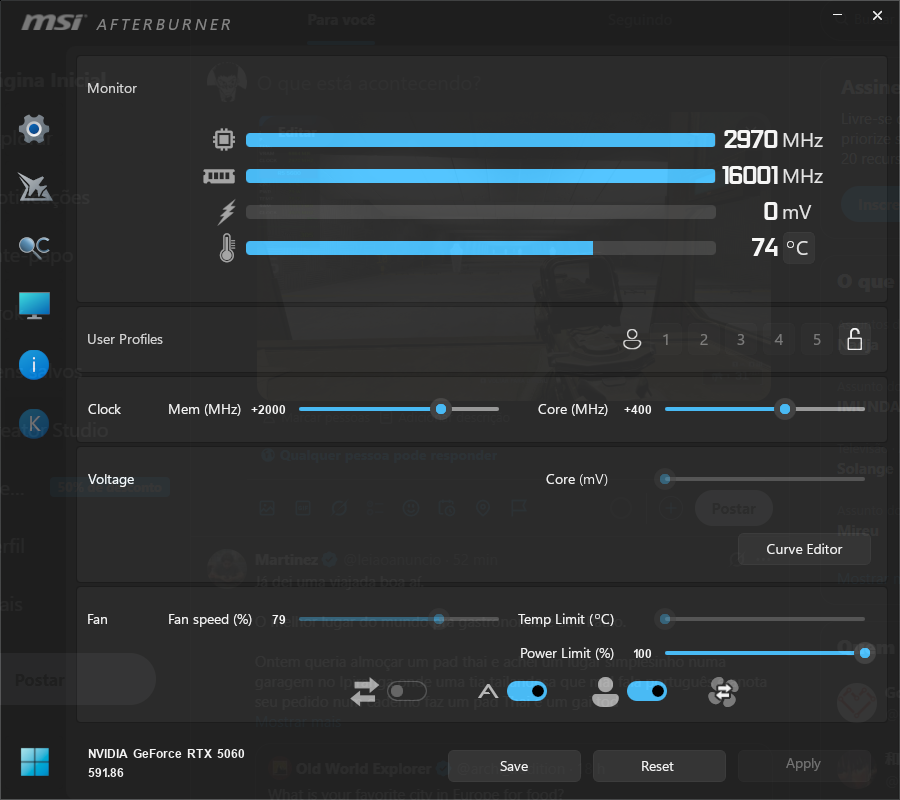Click the NVIDIA GeForce RTX 5060 label

(x=166, y=754)
